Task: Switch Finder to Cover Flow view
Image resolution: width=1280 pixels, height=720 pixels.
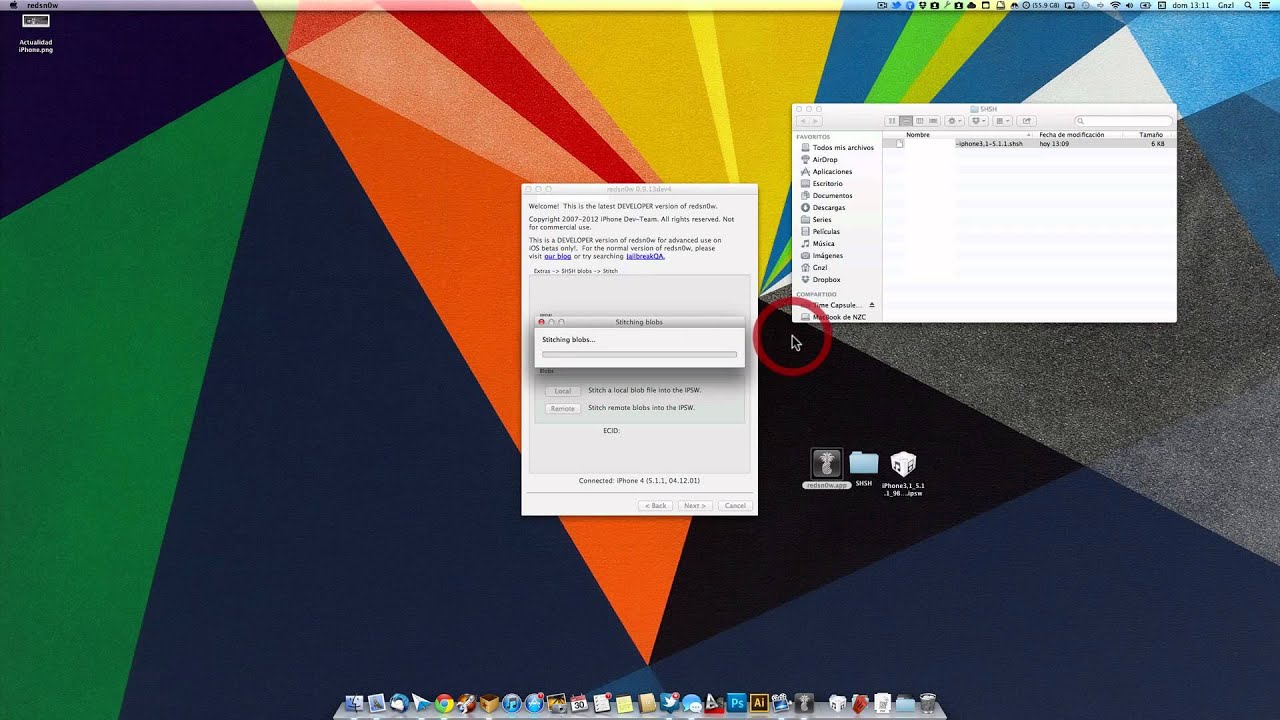Action: point(933,121)
